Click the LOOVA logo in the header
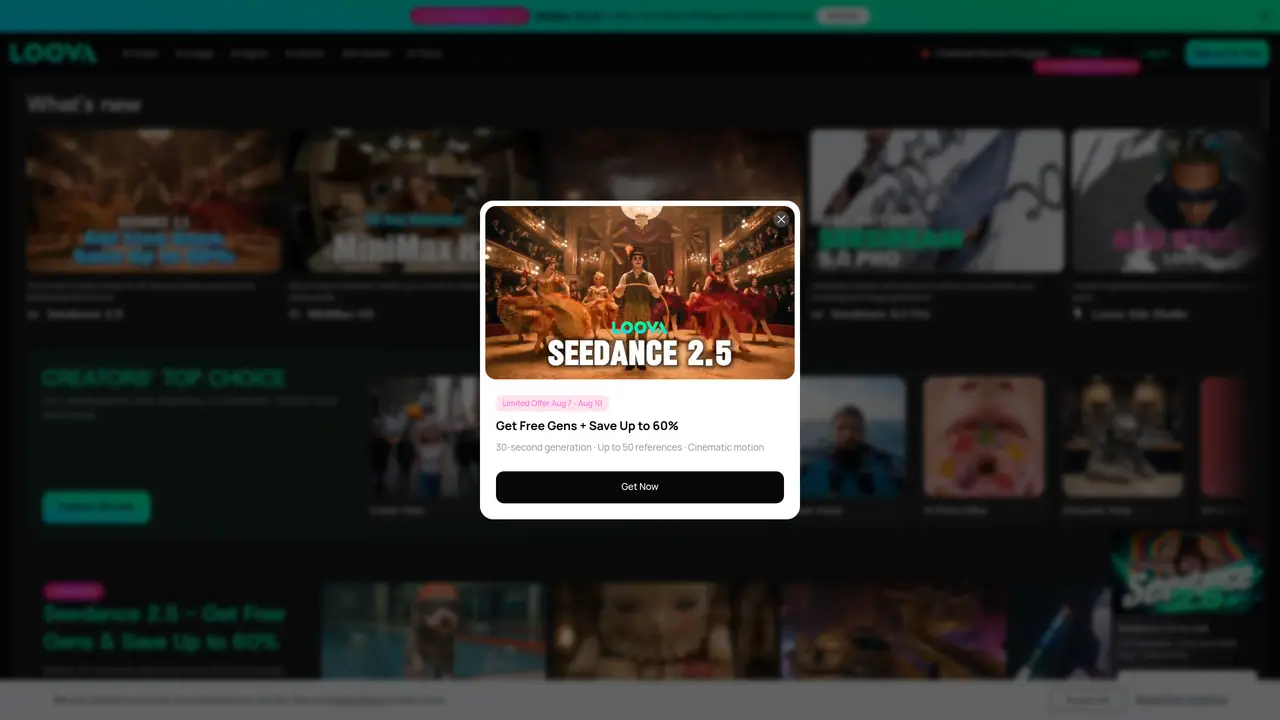The width and height of the screenshot is (1280, 720). (x=53, y=53)
